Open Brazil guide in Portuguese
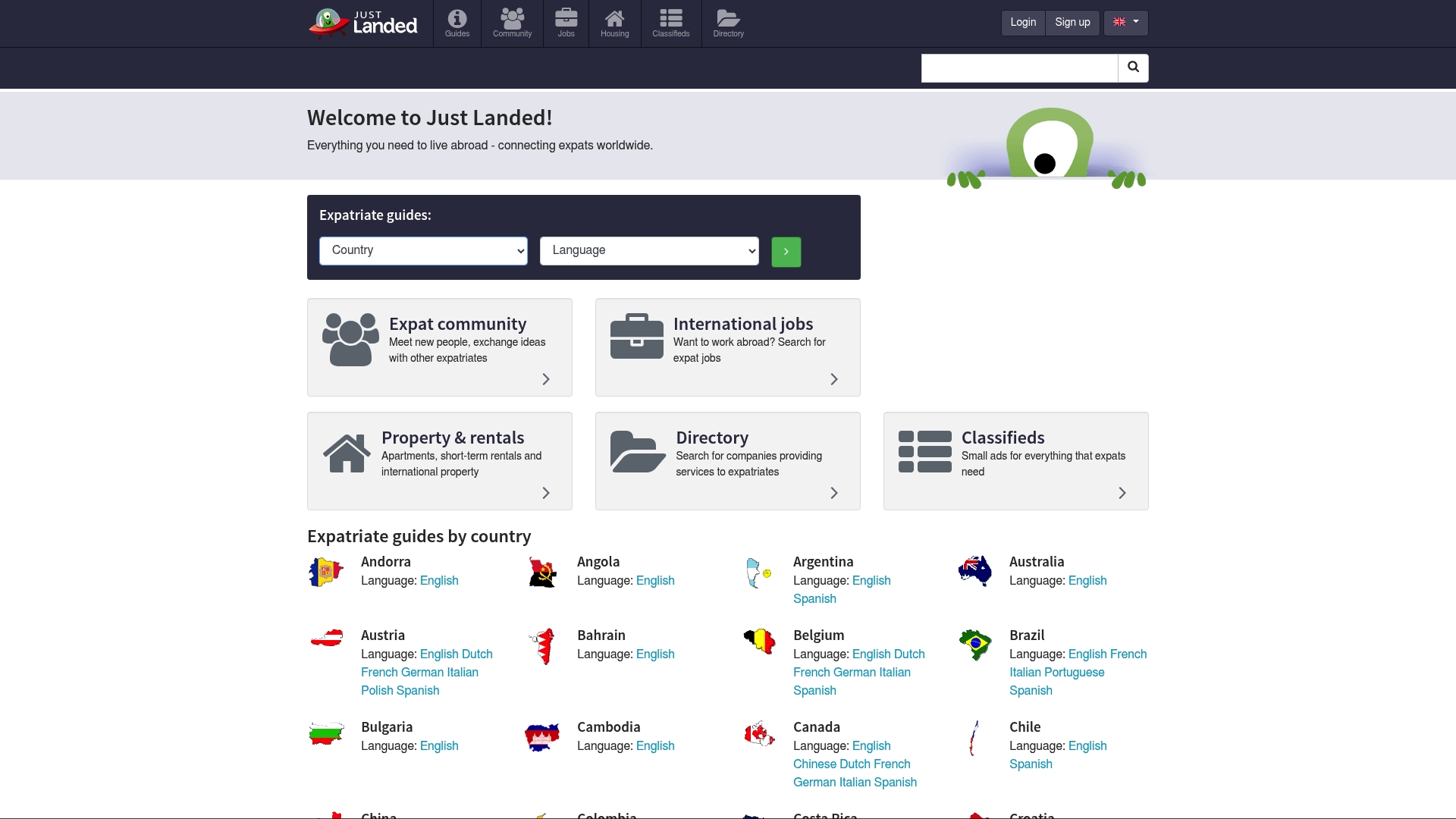This screenshot has height=819, width=1456. (x=1073, y=673)
